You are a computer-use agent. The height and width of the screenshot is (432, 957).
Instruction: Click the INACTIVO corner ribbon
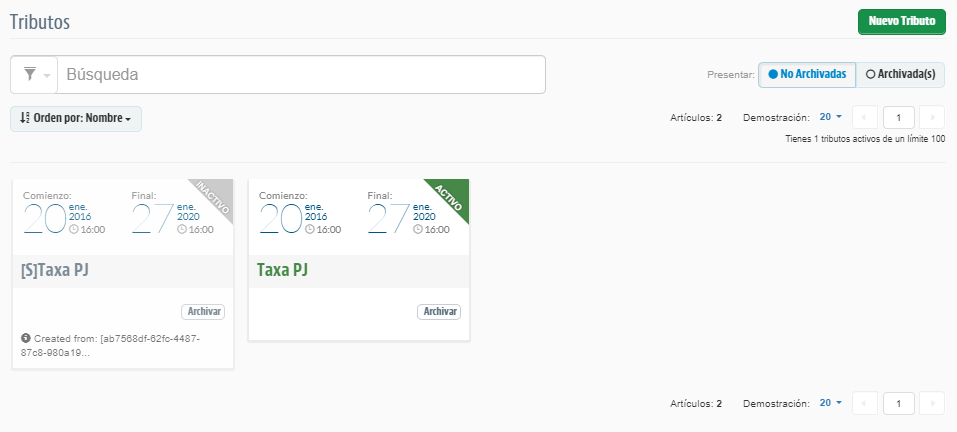214,199
